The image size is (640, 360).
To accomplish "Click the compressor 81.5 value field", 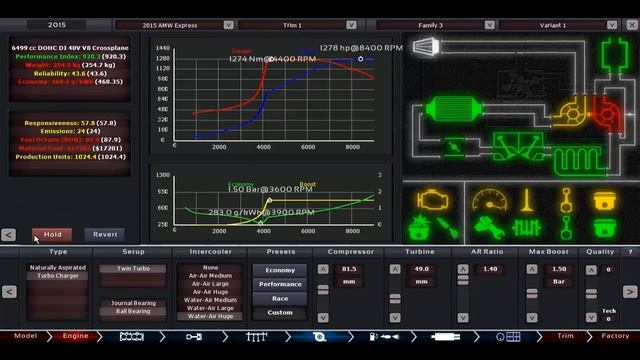I will click(349, 269).
